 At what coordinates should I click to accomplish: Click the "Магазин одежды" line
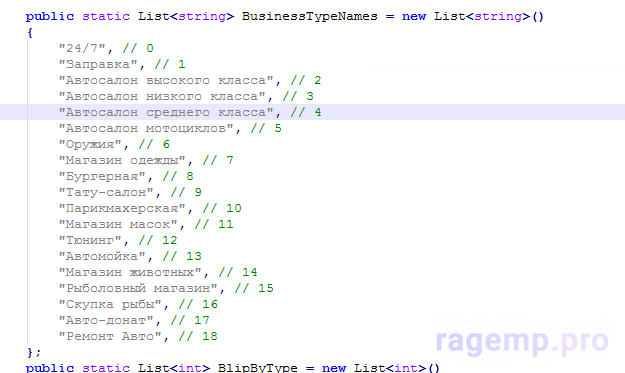[x=146, y=161]
